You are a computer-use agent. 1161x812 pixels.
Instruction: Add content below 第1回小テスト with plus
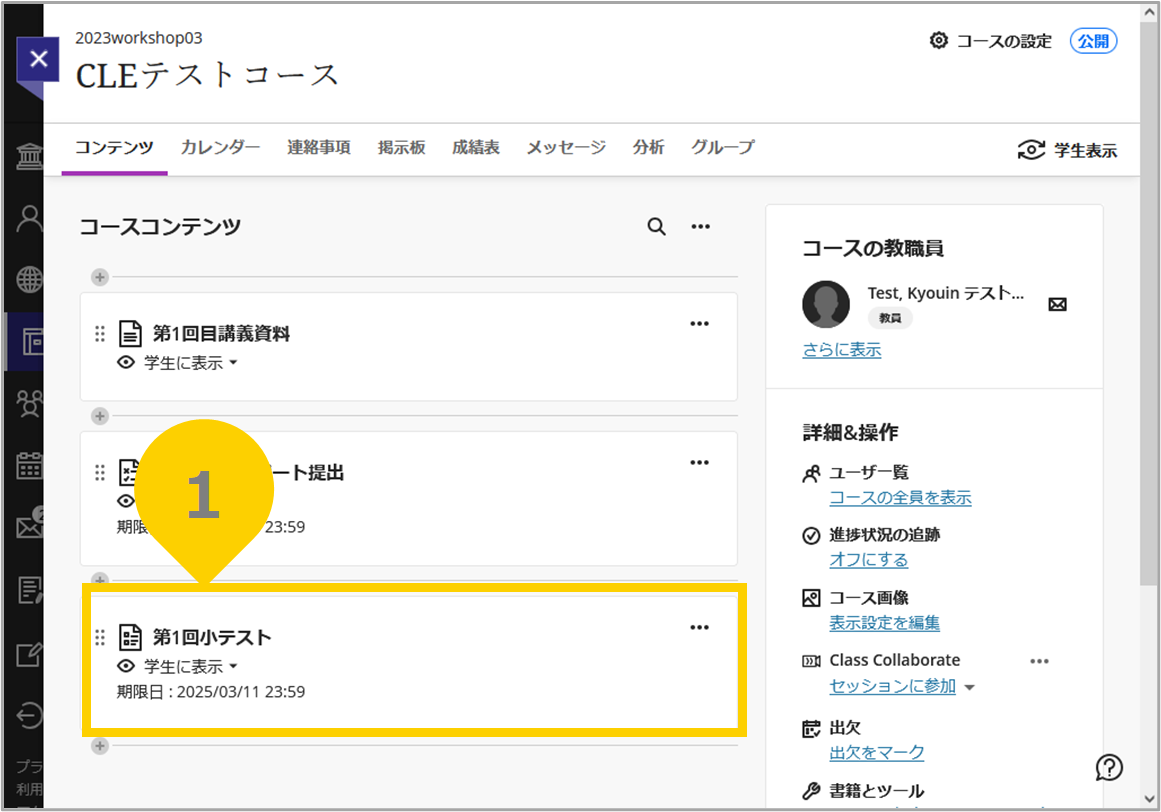100,745
